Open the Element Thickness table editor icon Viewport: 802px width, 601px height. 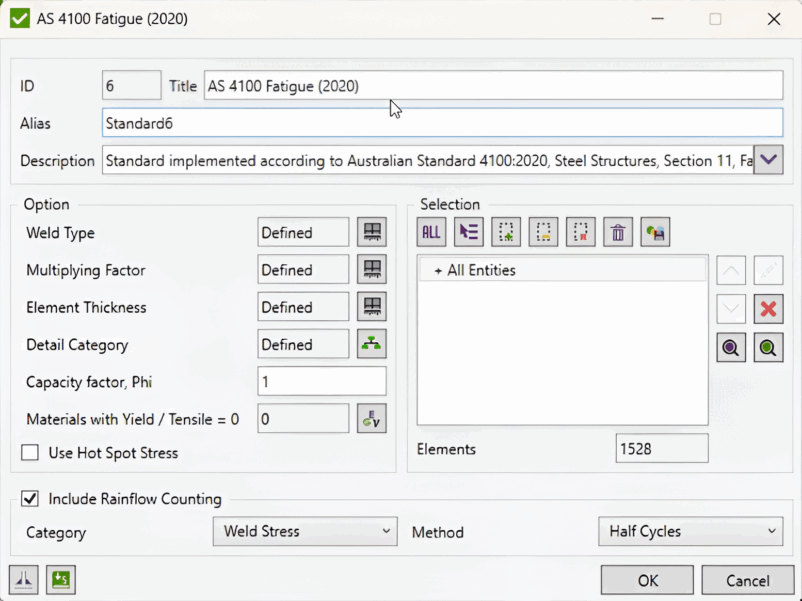pos(372,307)
